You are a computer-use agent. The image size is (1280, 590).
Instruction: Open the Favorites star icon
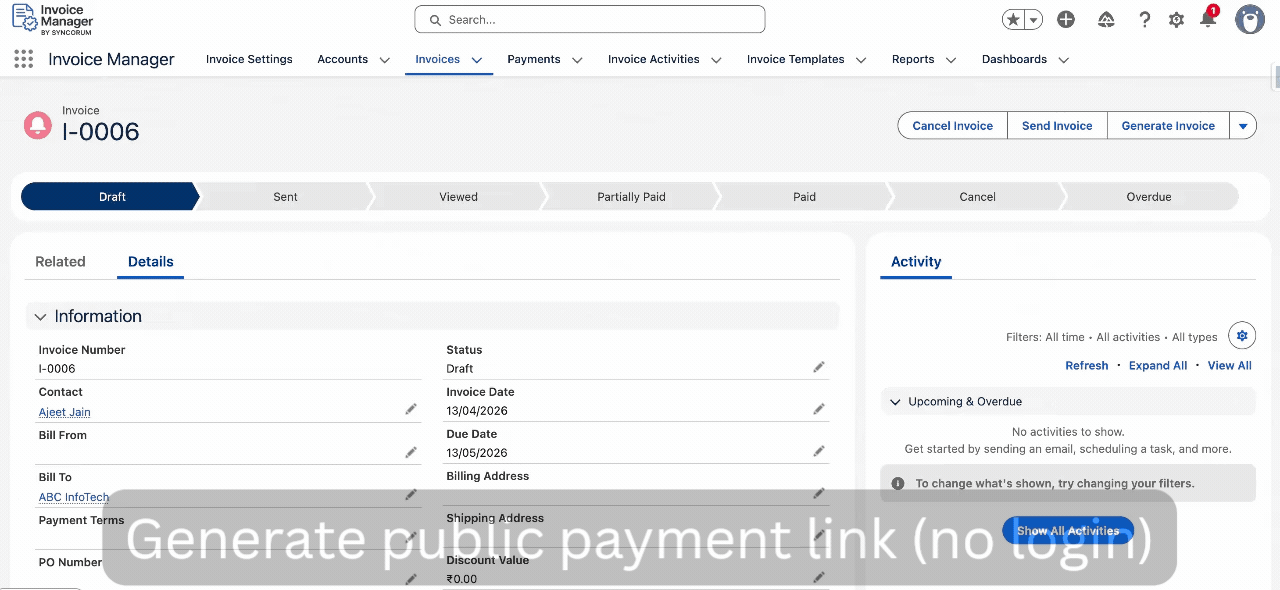(1014, 19)
